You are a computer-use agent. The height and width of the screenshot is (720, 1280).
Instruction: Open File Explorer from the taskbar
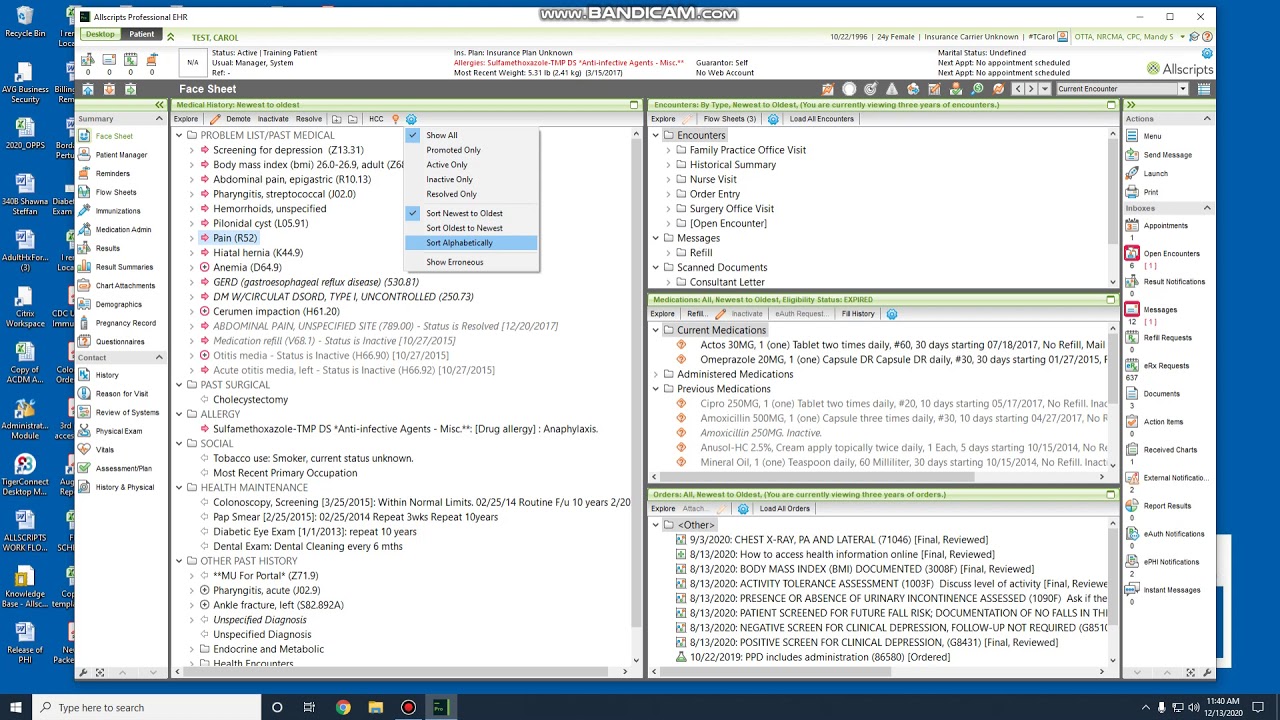[x=376, y=707]
